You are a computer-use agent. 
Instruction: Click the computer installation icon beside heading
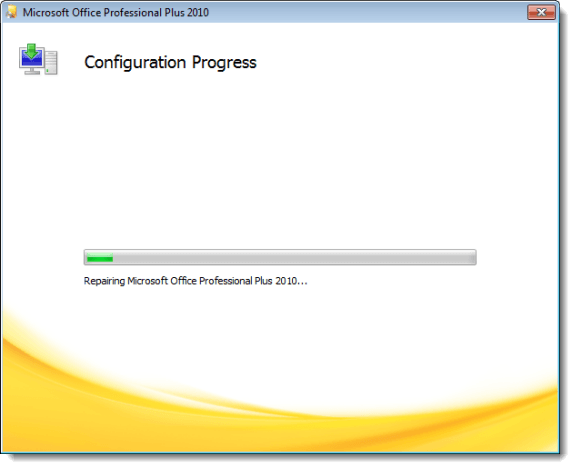[38, 59]
